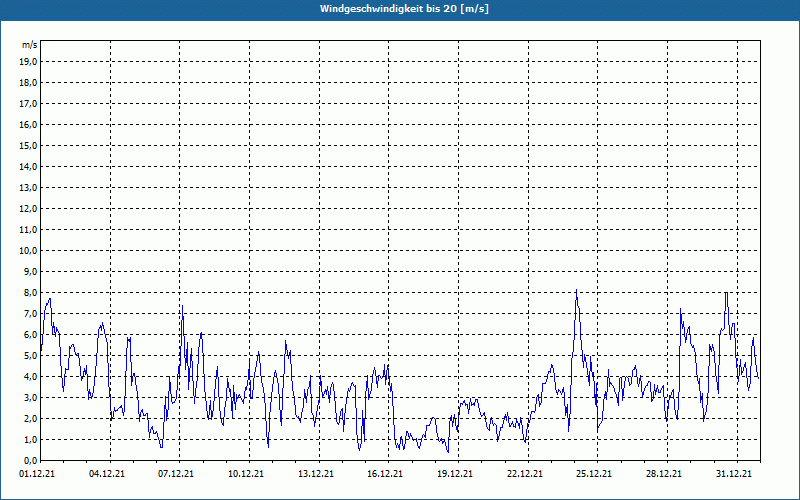Click the 5,0 y-axis label
800x500 pixels.
[30, 356]
